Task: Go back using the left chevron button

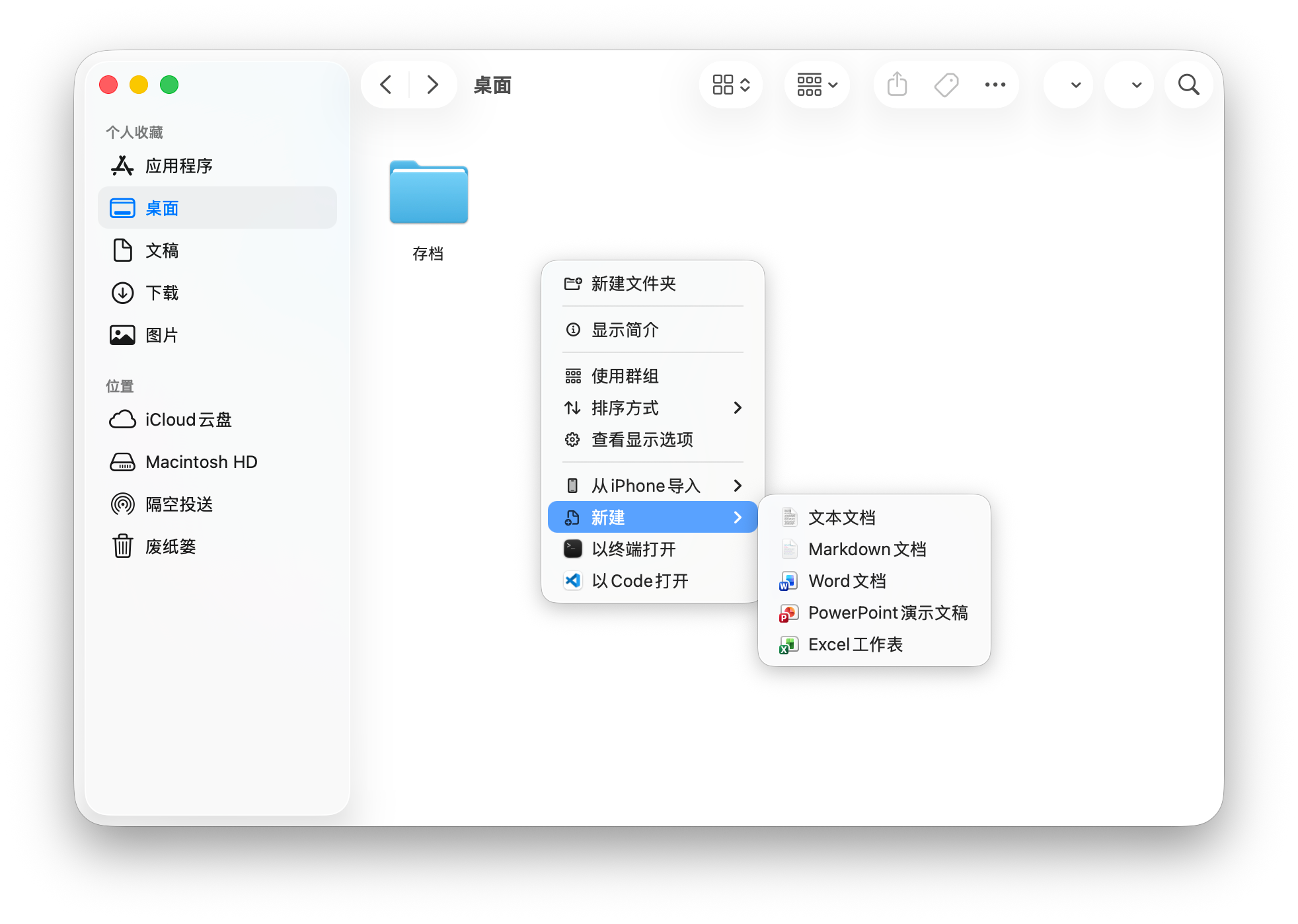Action: [x=386, y=85]
